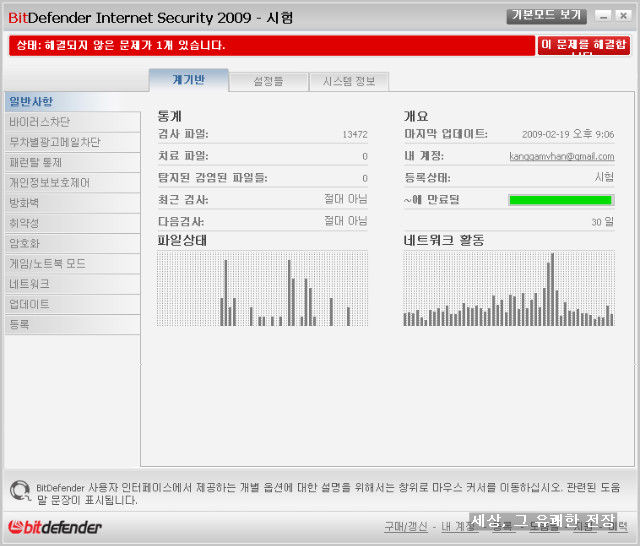Click last update date 2009-02-19 오후 9:06

568,134
